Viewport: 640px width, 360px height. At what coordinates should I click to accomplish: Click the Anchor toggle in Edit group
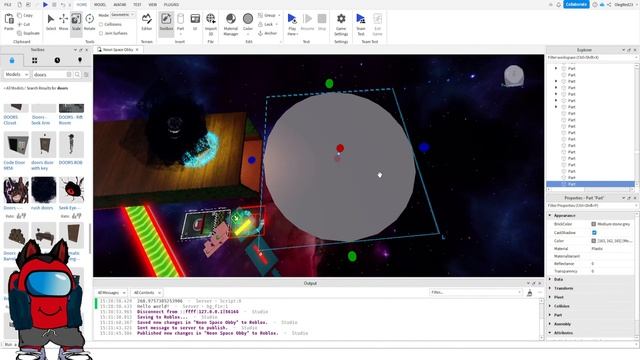[268, 33]
